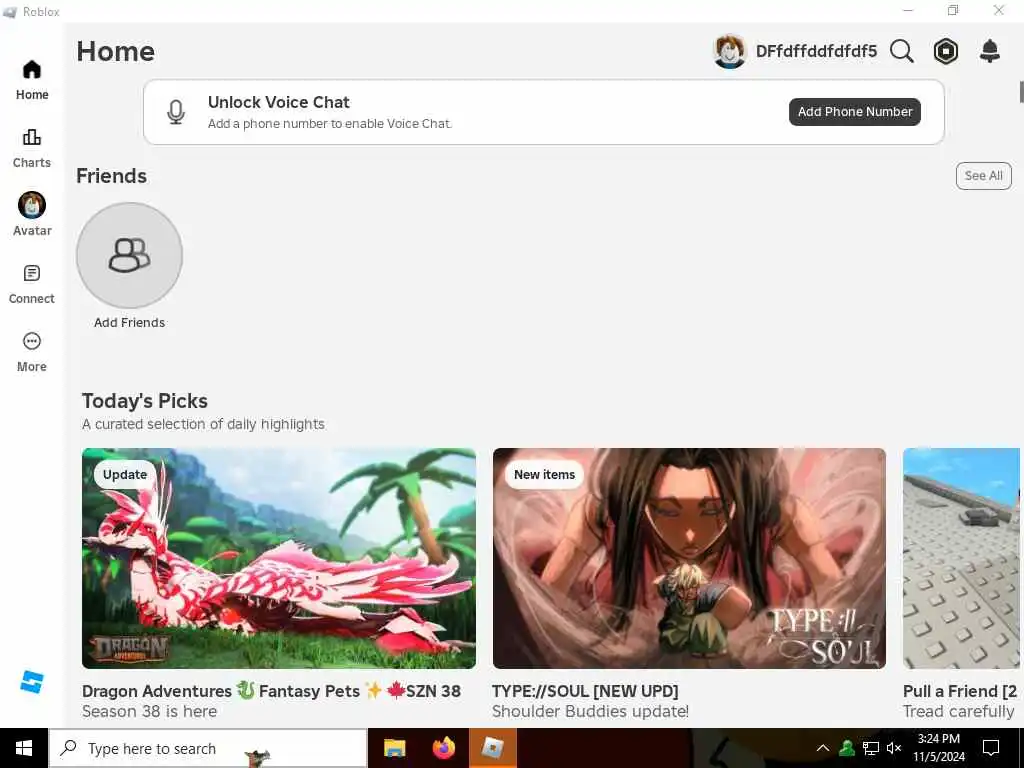Screen dimensions: 1024x768
Task: Open Windows Start menu
Action: 24,748
